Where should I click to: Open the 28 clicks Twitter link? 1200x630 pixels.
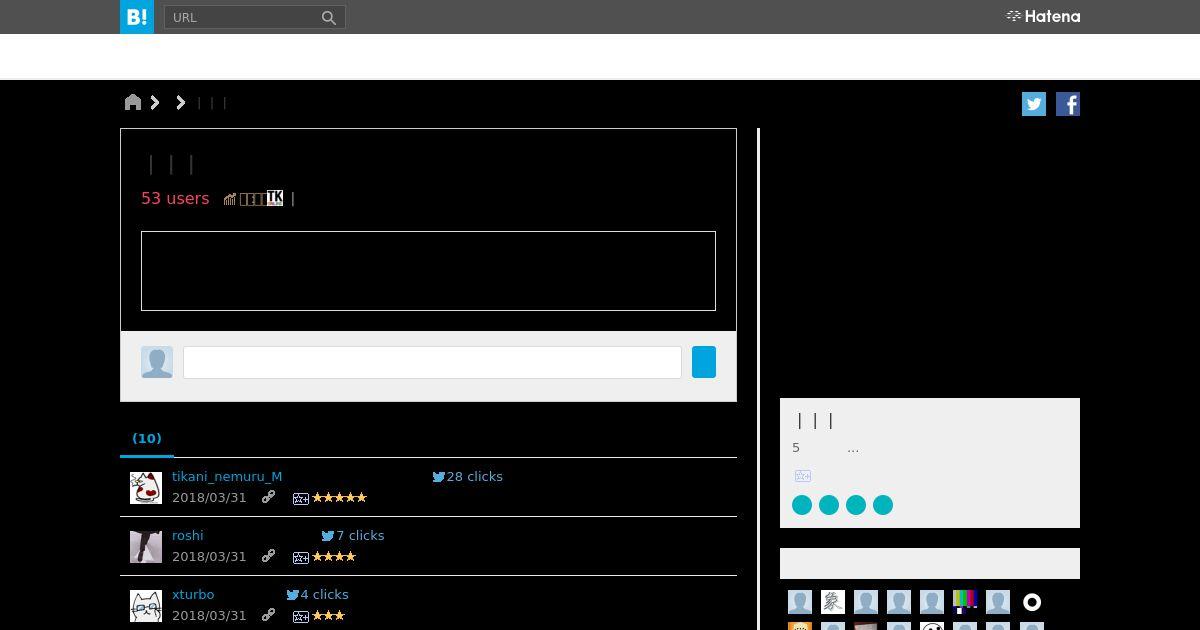coord(468,476)
